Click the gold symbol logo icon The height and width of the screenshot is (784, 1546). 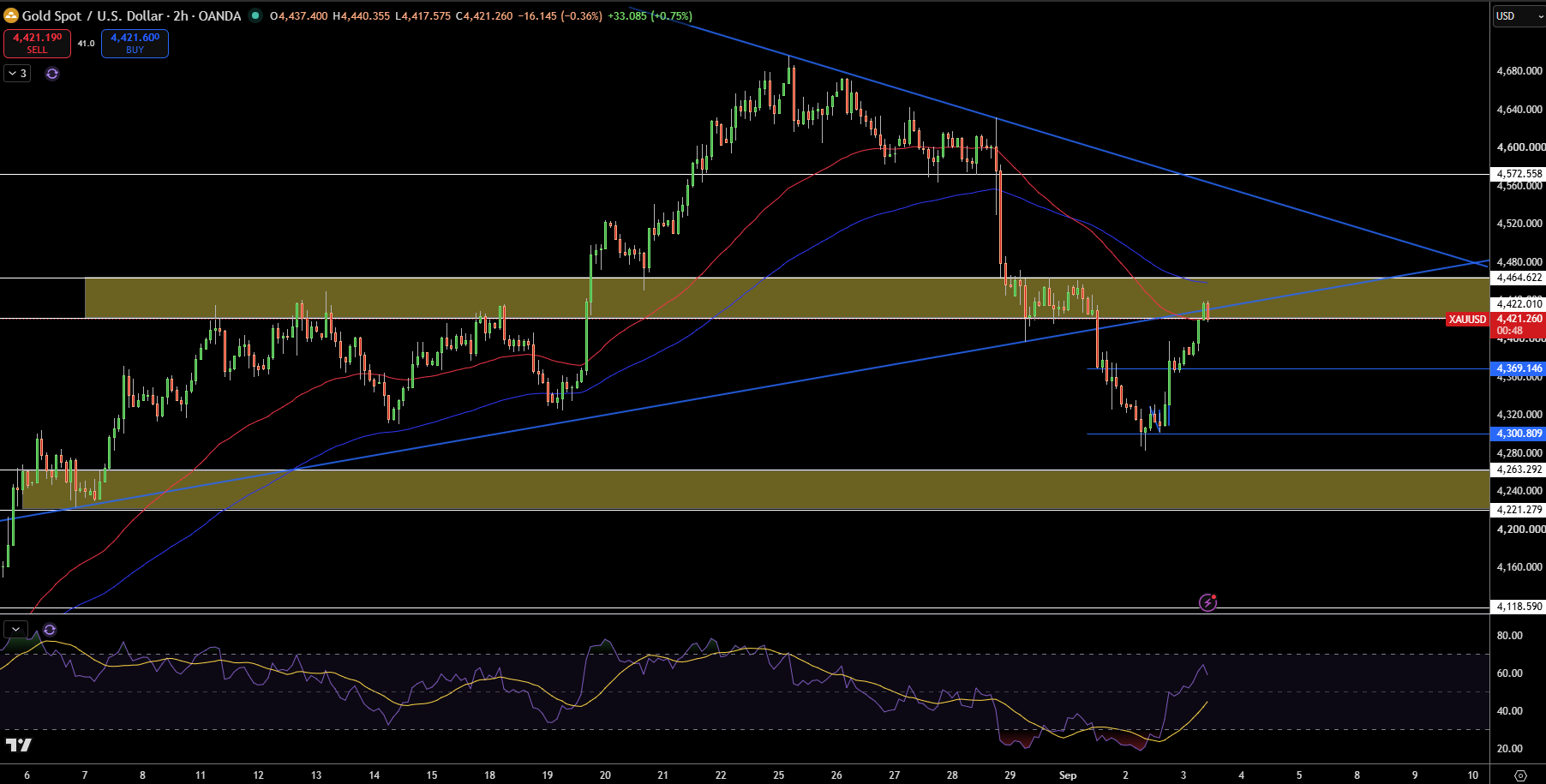pos(11,15)
